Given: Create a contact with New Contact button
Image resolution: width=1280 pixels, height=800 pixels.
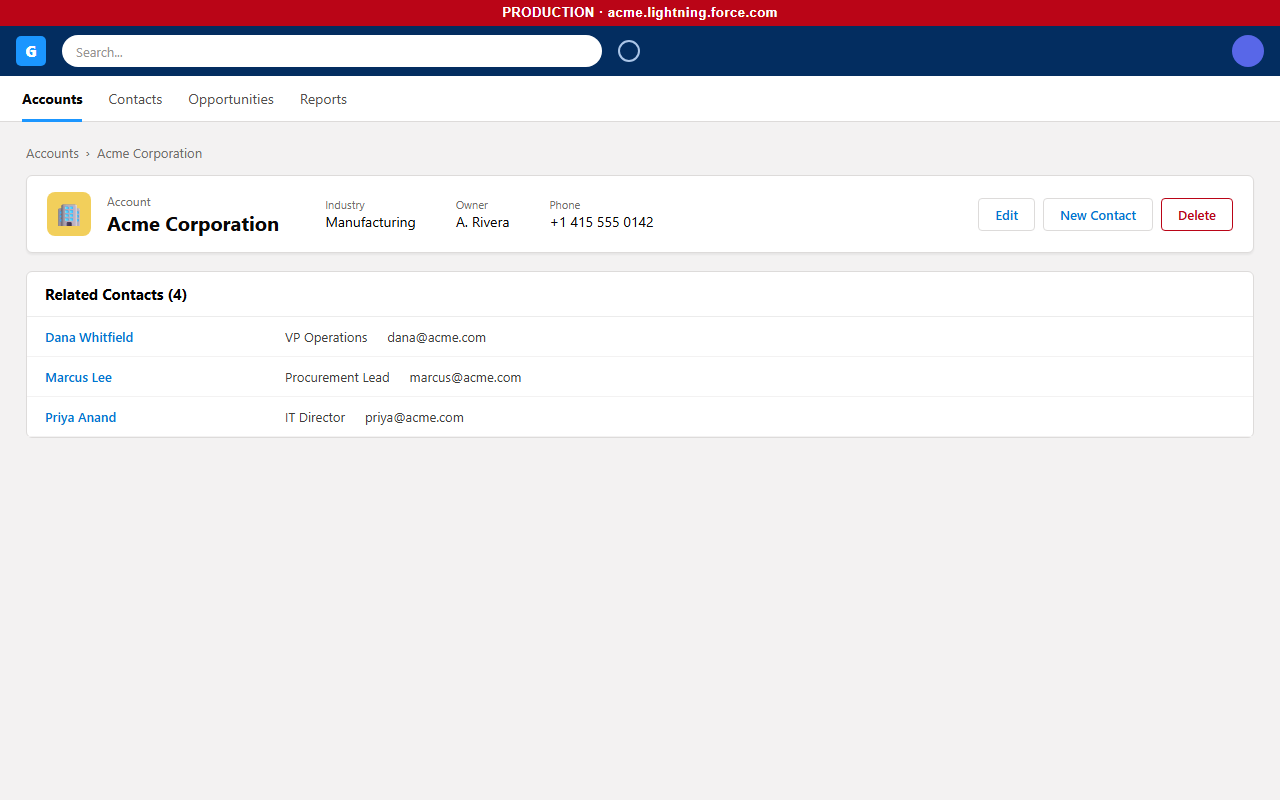Looking at the screenshot, I should pos(1098,215).
